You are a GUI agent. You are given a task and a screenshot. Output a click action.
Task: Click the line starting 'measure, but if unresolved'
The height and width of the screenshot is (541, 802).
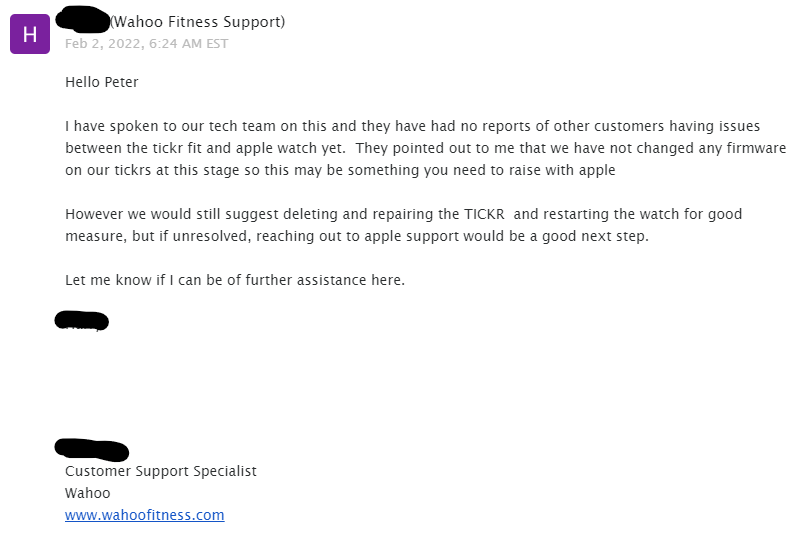click(x=357, y=236)
